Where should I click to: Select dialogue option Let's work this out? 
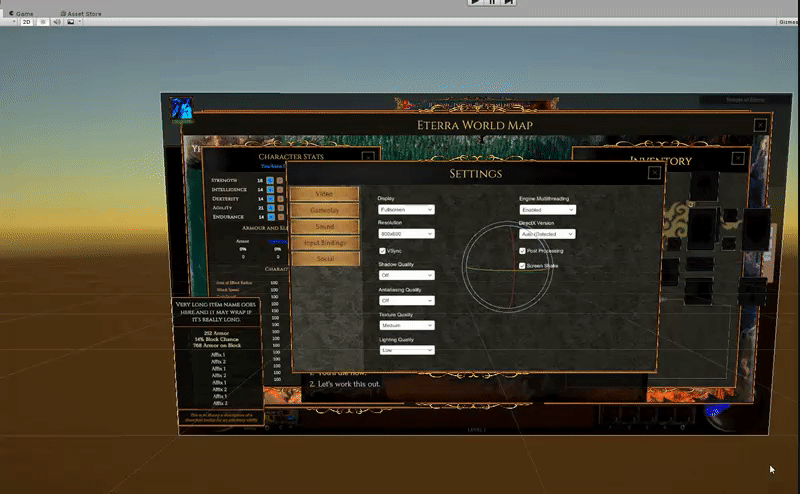[345, 384]
